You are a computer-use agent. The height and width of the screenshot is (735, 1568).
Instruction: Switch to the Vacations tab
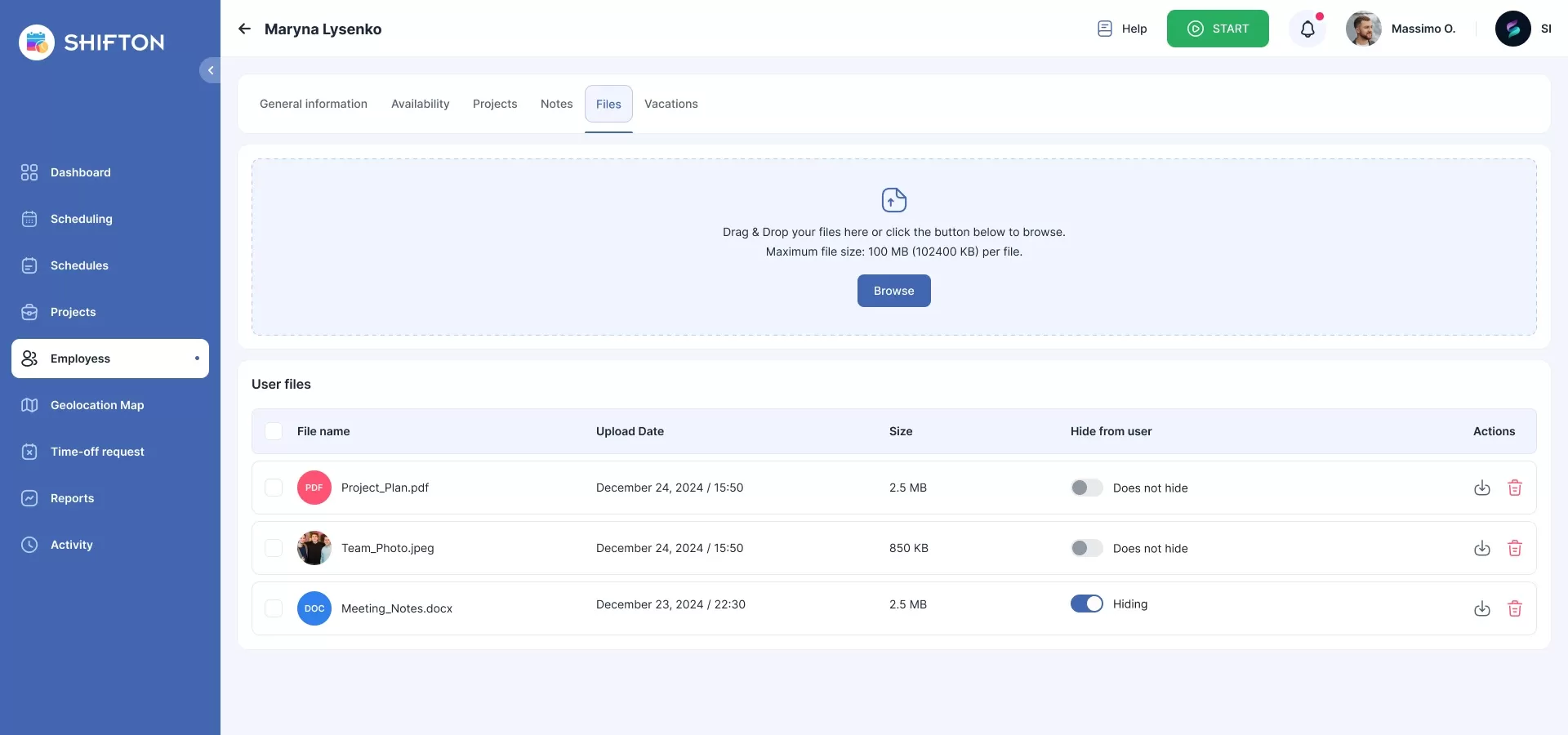(x=670, y=104)
